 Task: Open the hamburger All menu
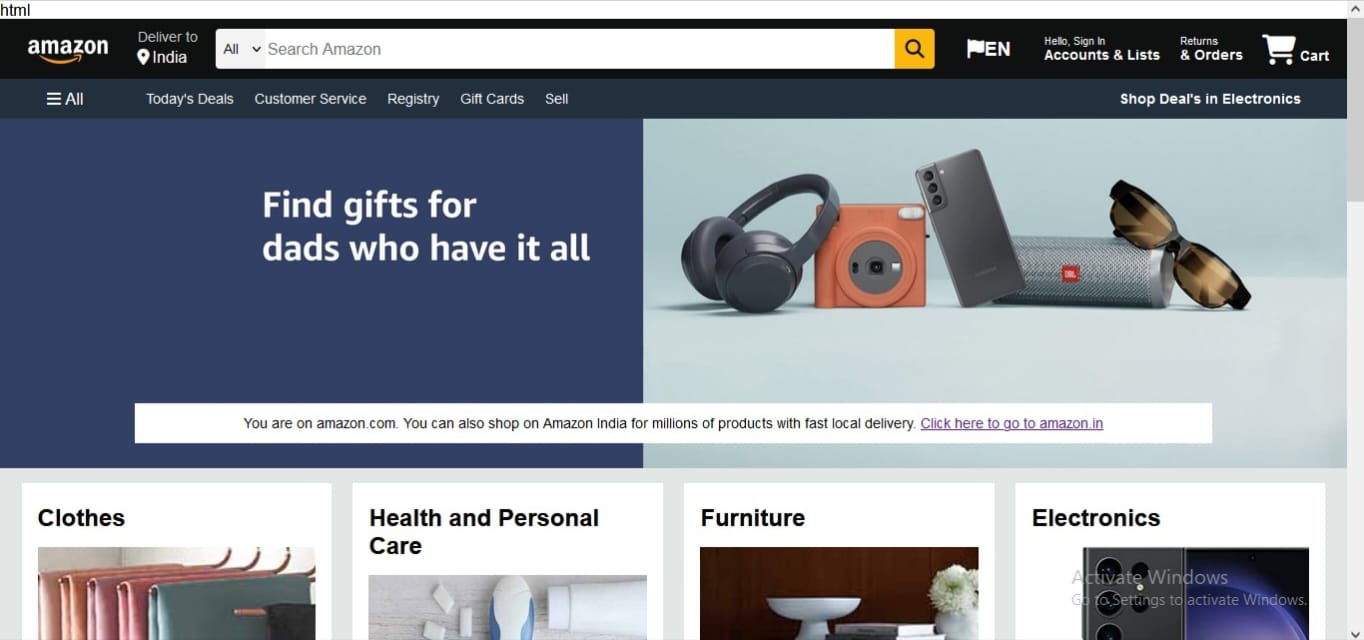(x=65, y=99)
